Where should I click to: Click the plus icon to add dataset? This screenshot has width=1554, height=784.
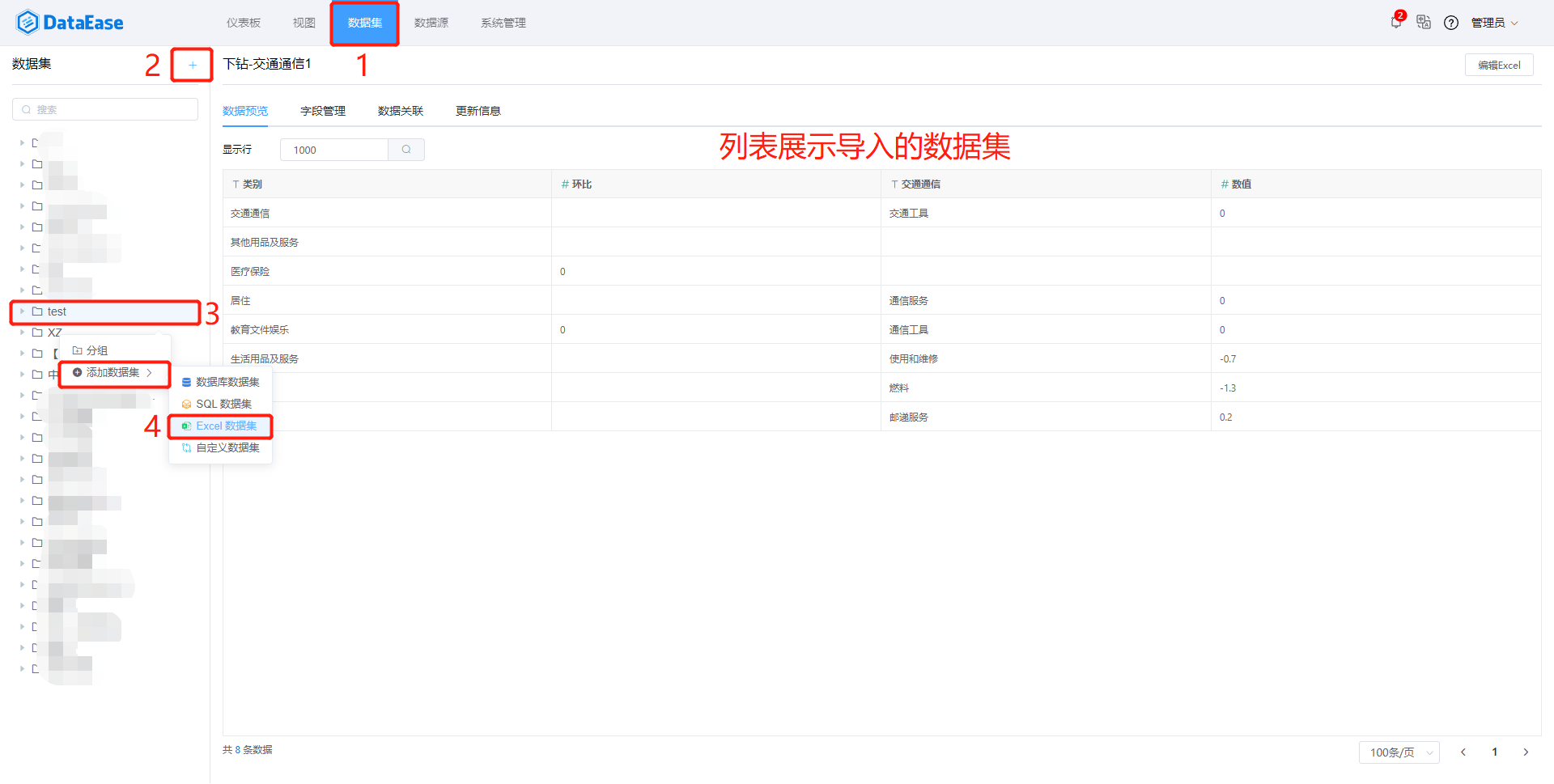coord(192,64)
